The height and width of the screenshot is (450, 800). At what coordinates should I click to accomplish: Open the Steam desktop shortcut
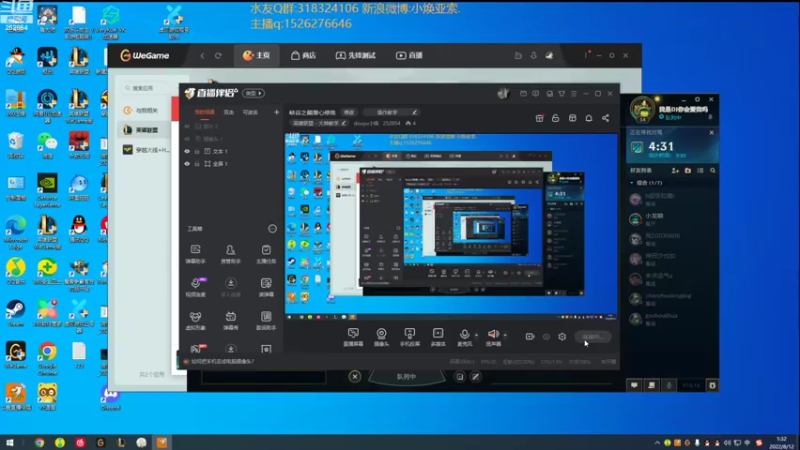click(16, 313)
